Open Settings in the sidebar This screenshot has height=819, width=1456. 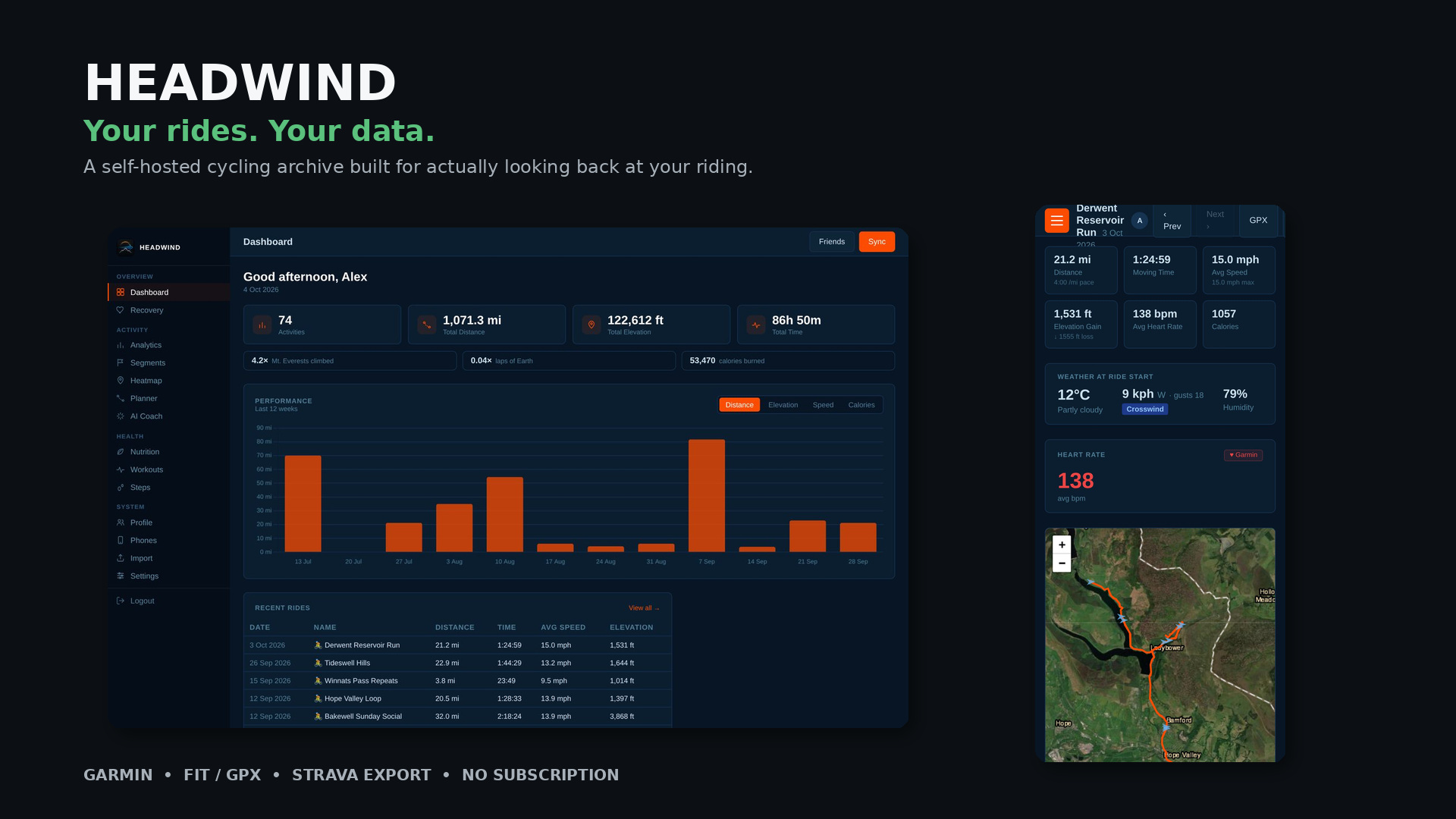169,576
